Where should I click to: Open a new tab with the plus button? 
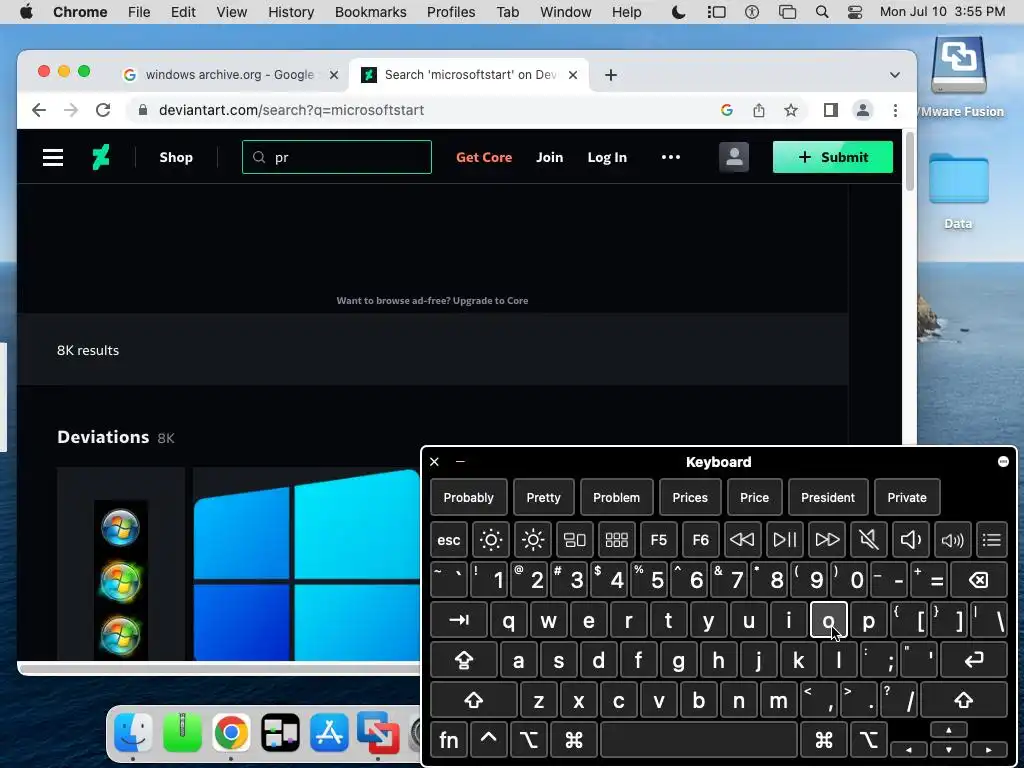pyautogui.click(x=611, y=75)
